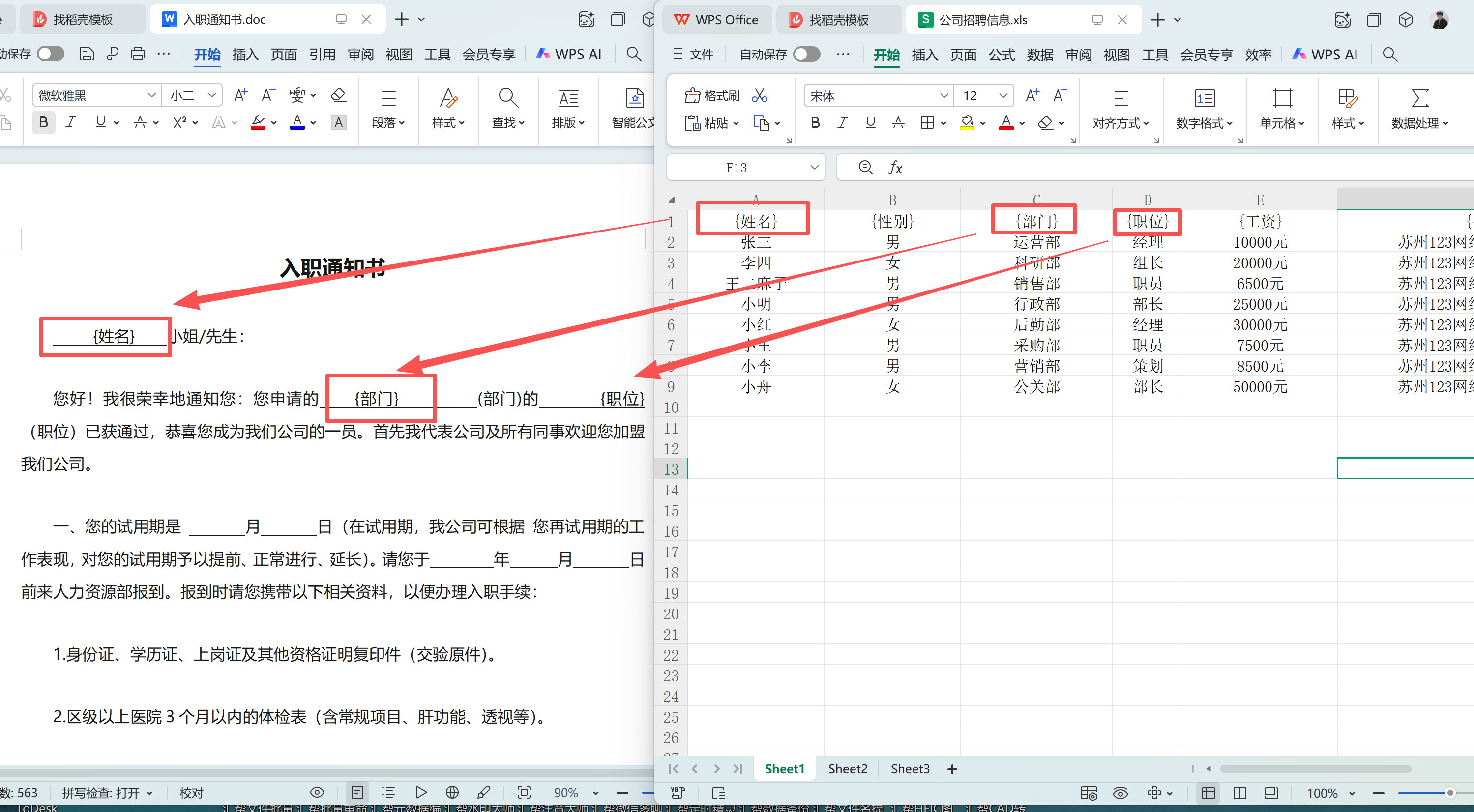
Task: Click WPS AI button in Writer
Action: 569,54
